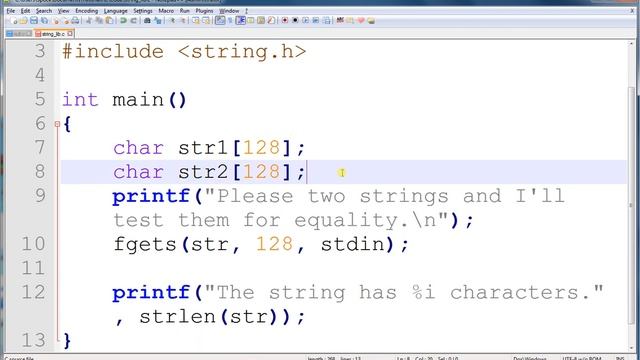Image resolution: width=640 pixels, height=360 pixels.
Task: Copy the selection with the toolbar Copy icon
Action: coord(99,20)
